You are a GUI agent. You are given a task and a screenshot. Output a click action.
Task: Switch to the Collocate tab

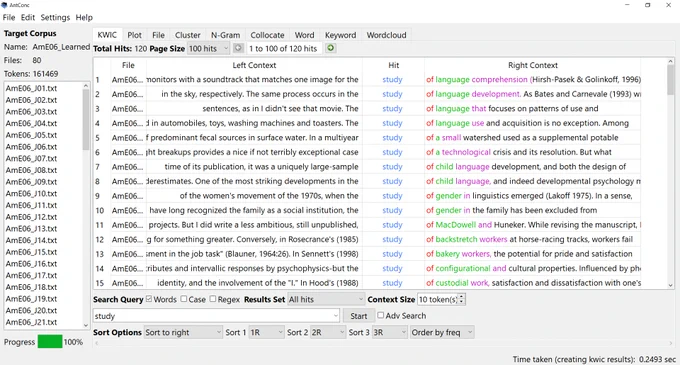[267, 35]
